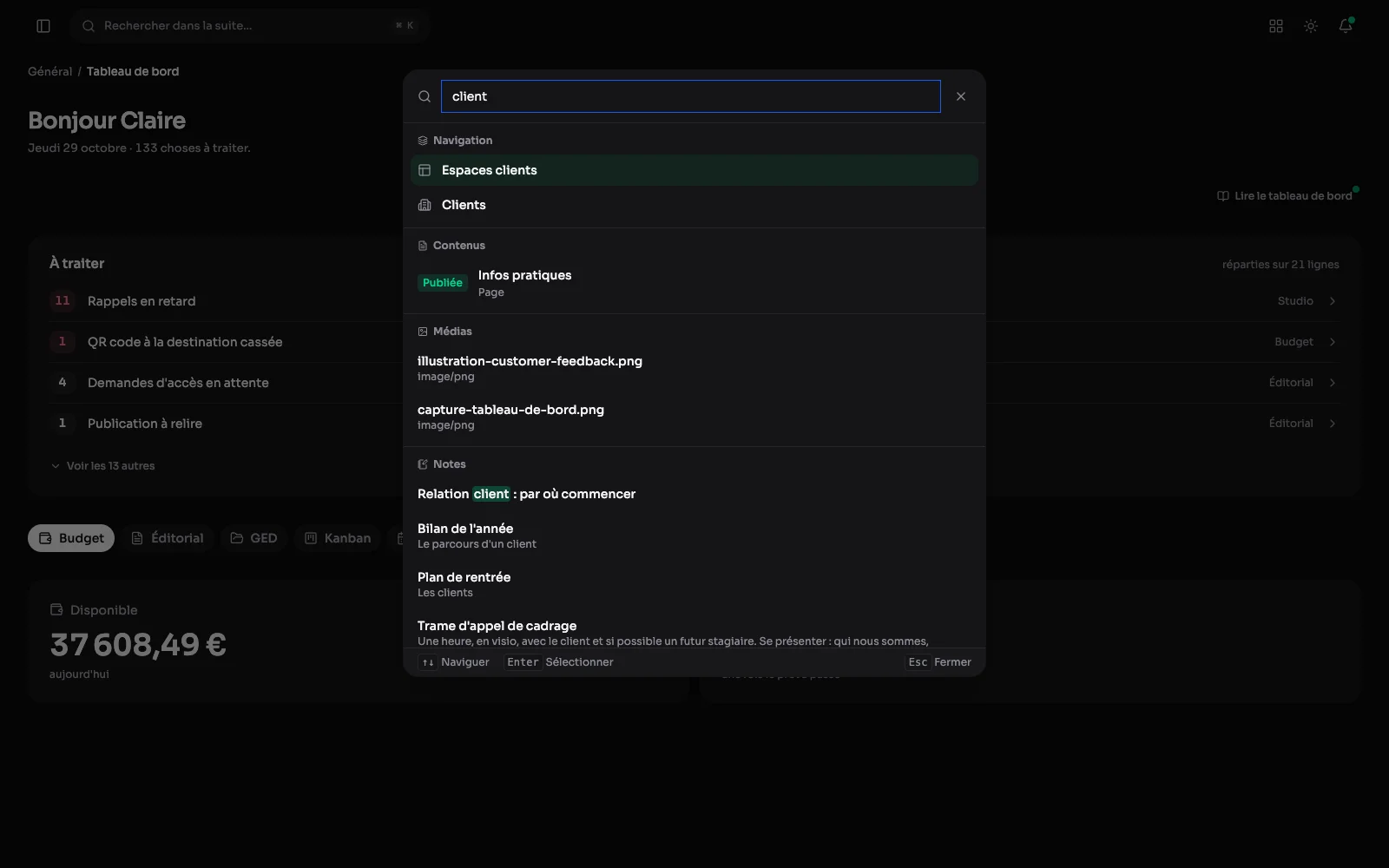Clear search with the X button
Image resolution: width=1389 pixels, height=868 pixels.
pyautogui.click(x=961, y=96)
